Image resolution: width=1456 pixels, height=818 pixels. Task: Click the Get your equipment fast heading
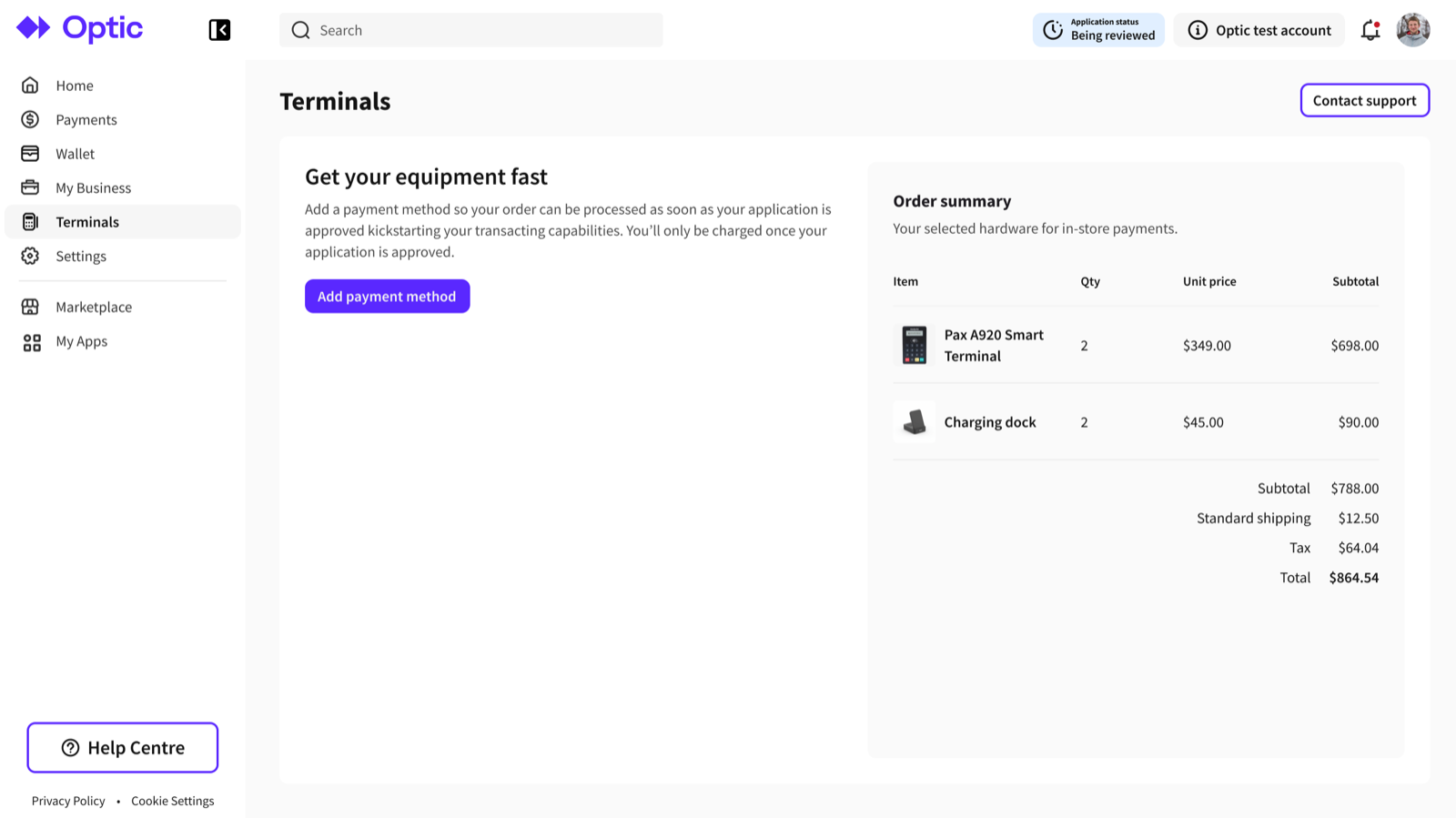[x=426, y=177]
